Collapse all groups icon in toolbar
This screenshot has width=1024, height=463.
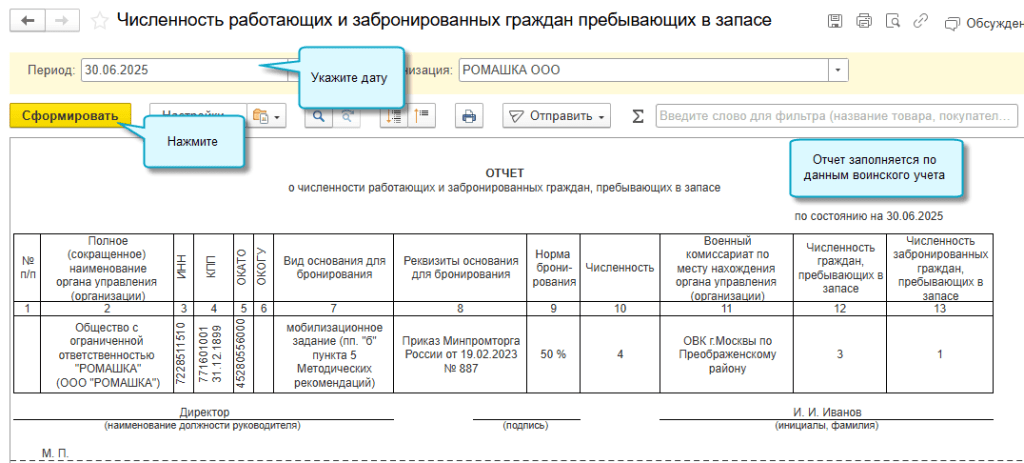[422, 116]
